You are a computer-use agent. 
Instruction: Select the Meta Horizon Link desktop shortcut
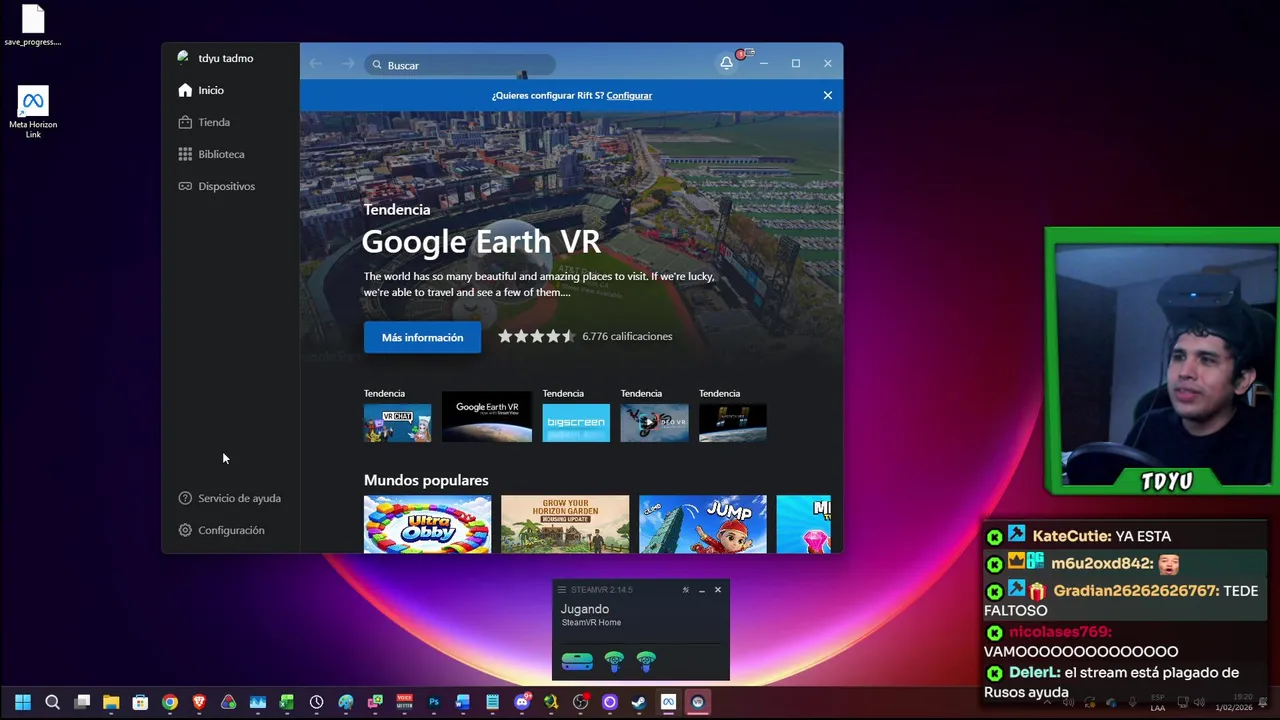coord(33,112)
